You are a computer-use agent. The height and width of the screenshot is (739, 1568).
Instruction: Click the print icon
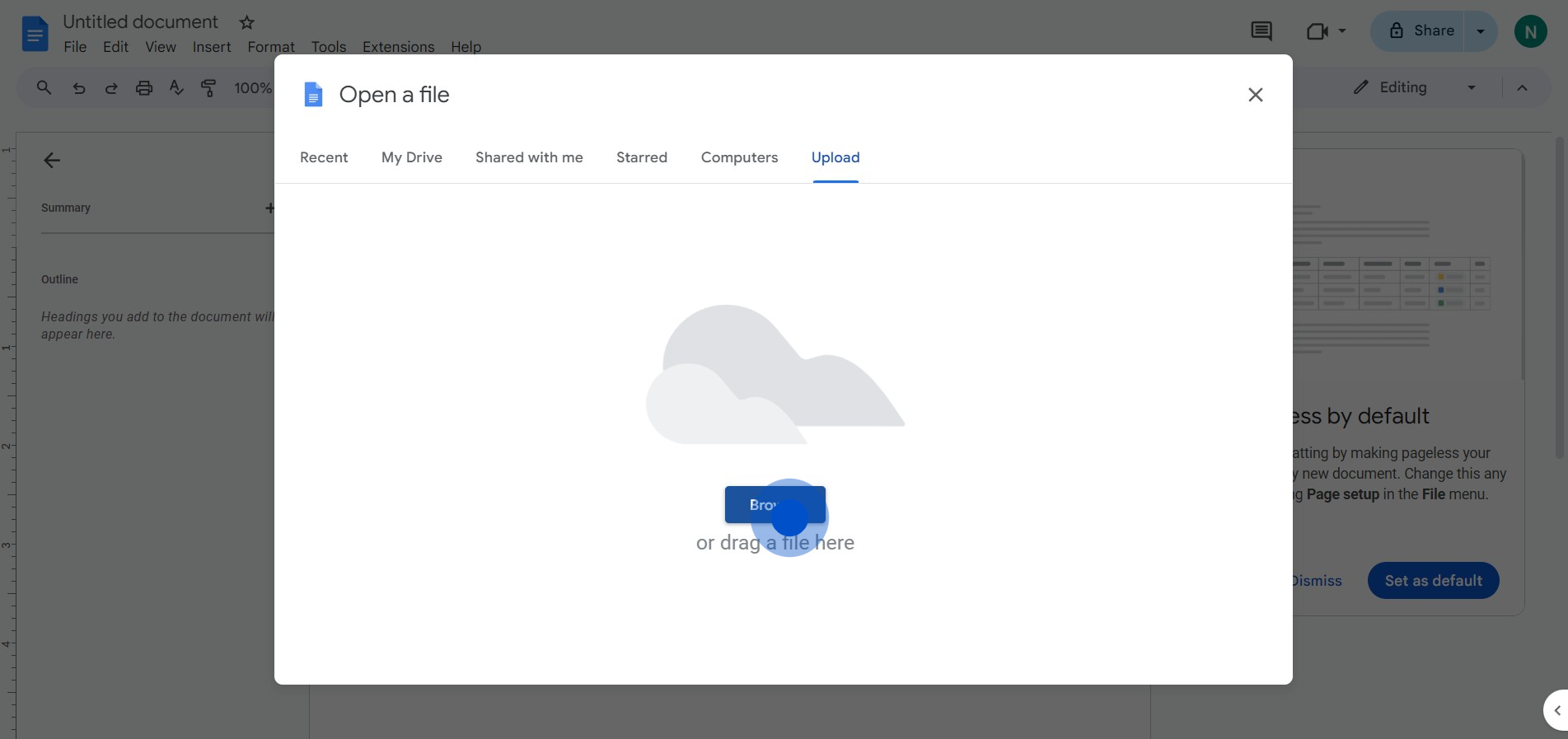144,88
